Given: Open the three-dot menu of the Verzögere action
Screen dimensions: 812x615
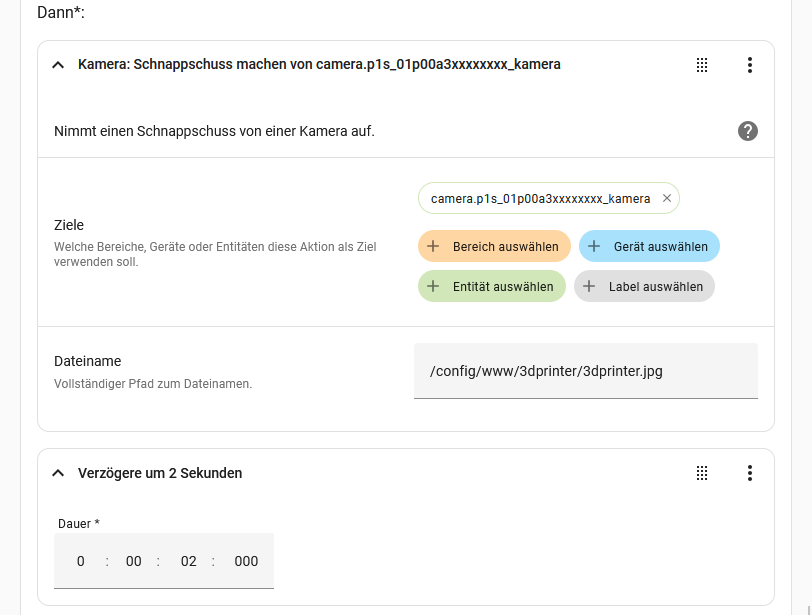Looking at the screenshot, I should coord(749,473).
